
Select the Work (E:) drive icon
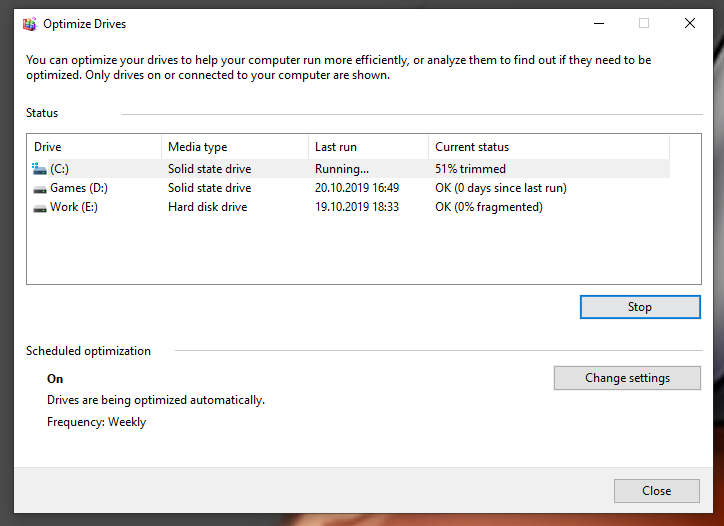click(x=40, y=208)
